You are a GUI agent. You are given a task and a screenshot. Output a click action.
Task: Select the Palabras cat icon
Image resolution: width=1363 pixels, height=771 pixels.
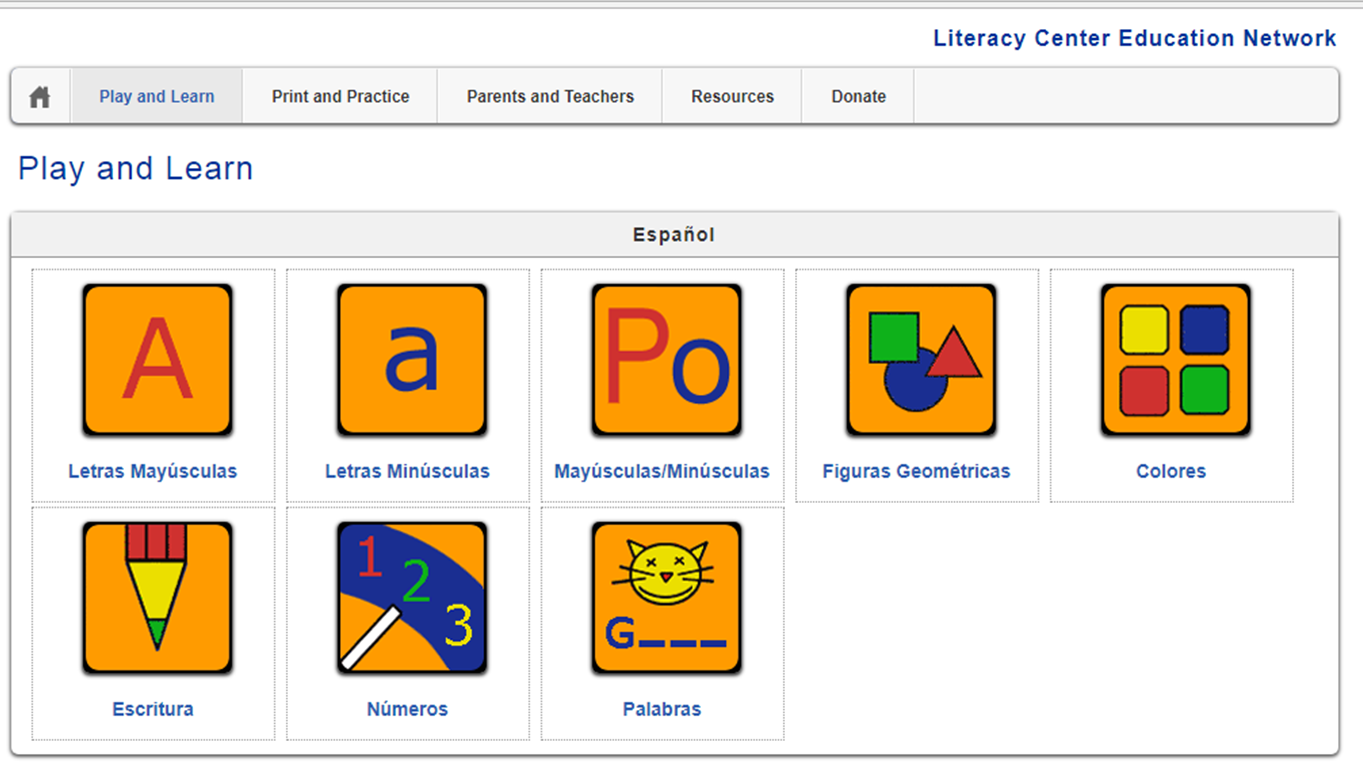(666, 598)
